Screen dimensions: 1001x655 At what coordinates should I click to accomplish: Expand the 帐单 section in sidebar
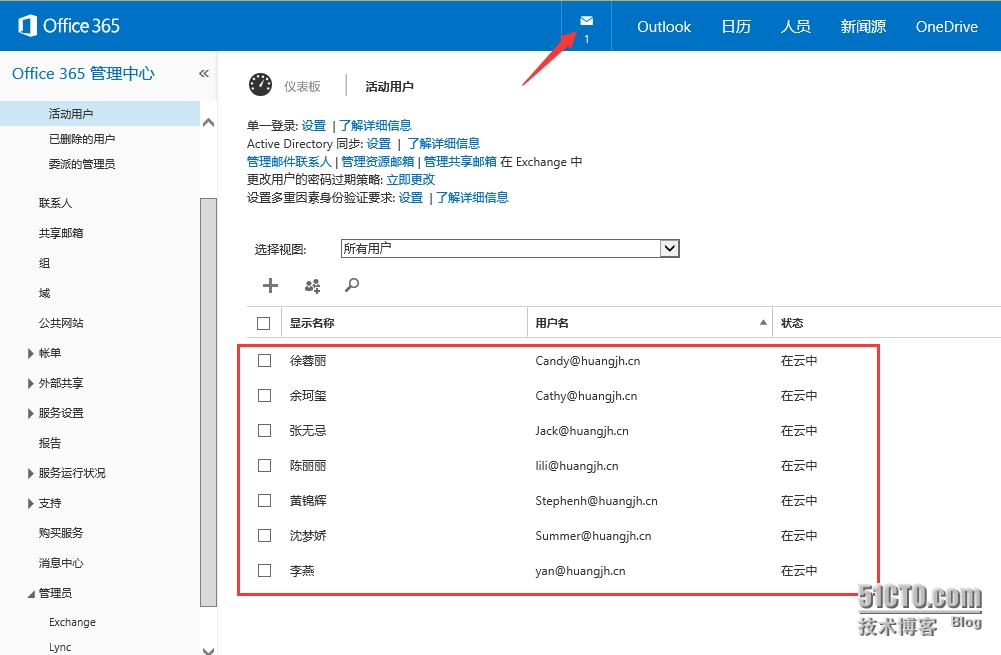coord(31,353)
